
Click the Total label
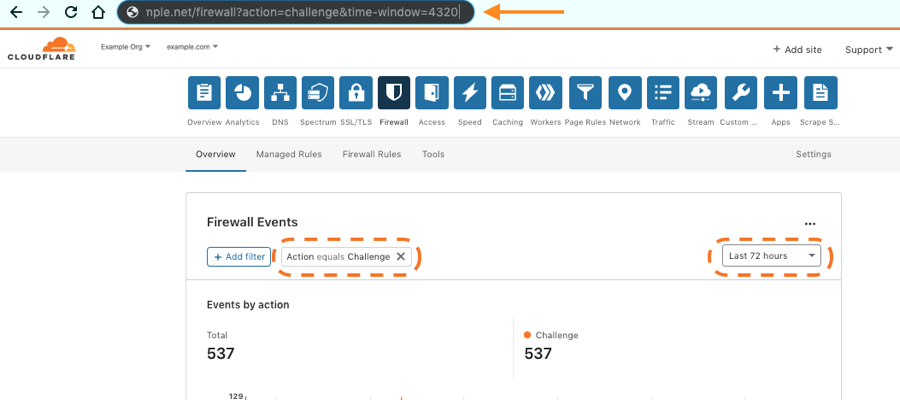coord(217,335)
